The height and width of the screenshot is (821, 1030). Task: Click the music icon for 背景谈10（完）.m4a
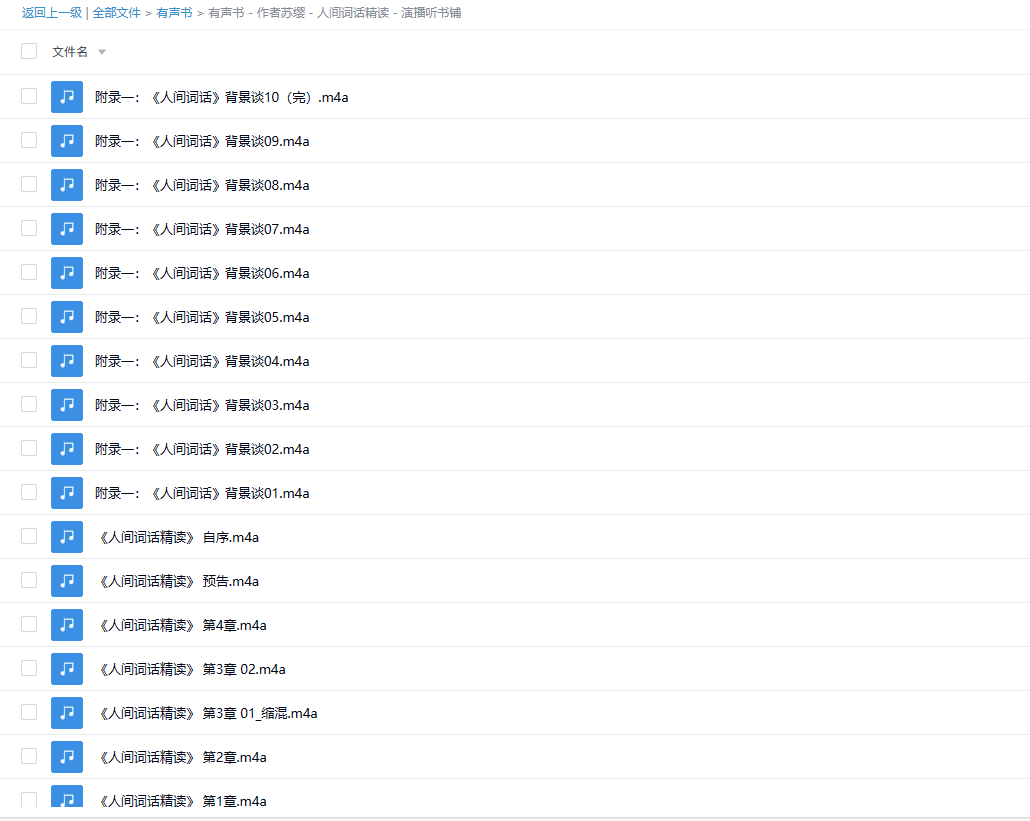(x=67, y=97)
